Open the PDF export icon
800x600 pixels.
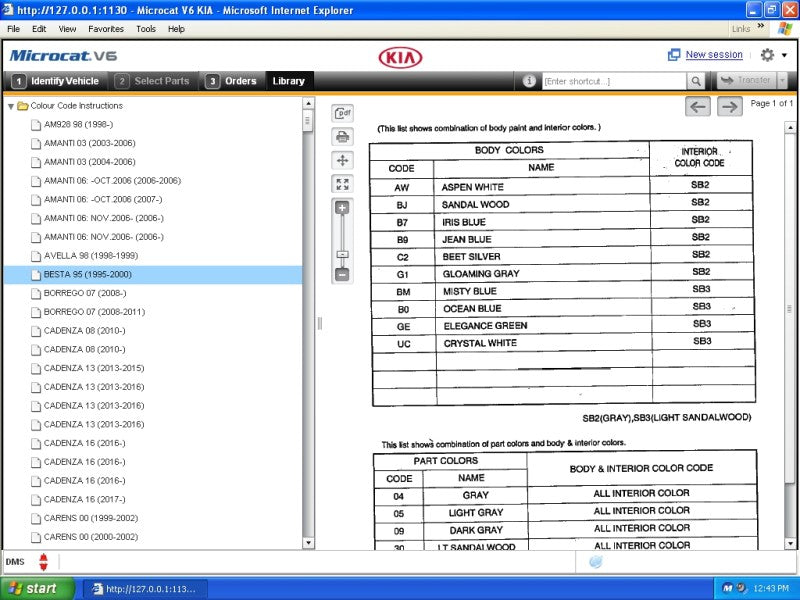[342, 113]
